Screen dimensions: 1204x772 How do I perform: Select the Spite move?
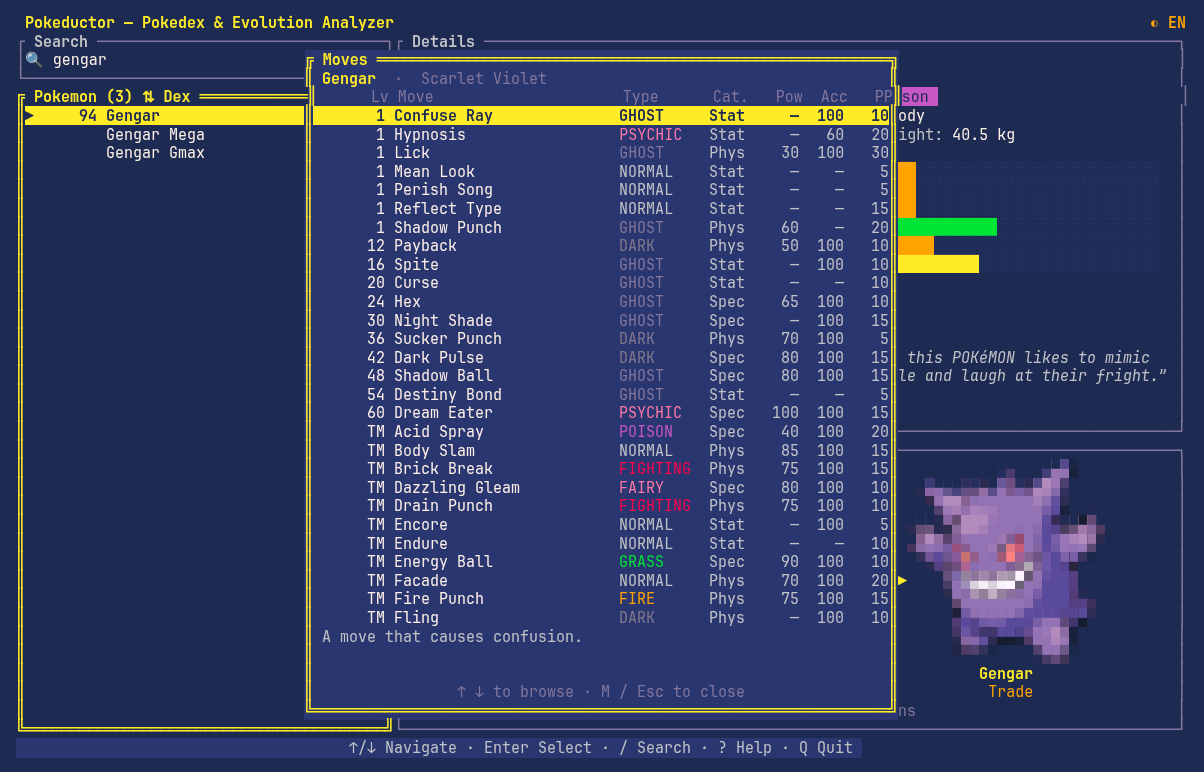click(602, 264)
